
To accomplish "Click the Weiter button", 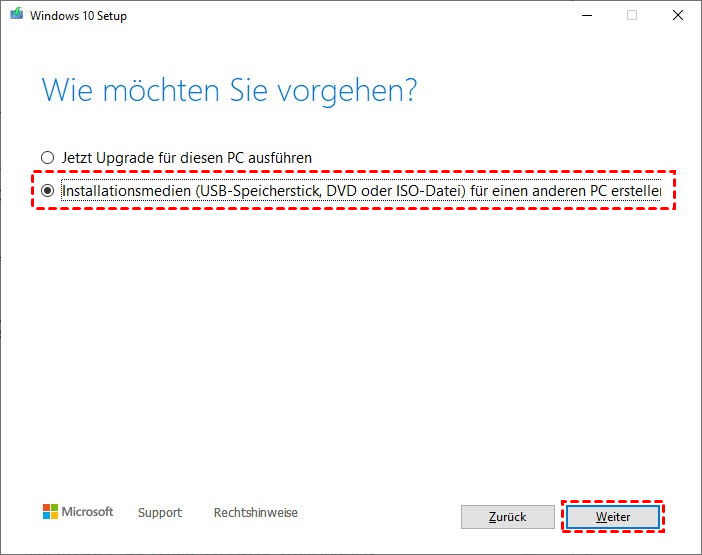I will click(x=612, y=517).
